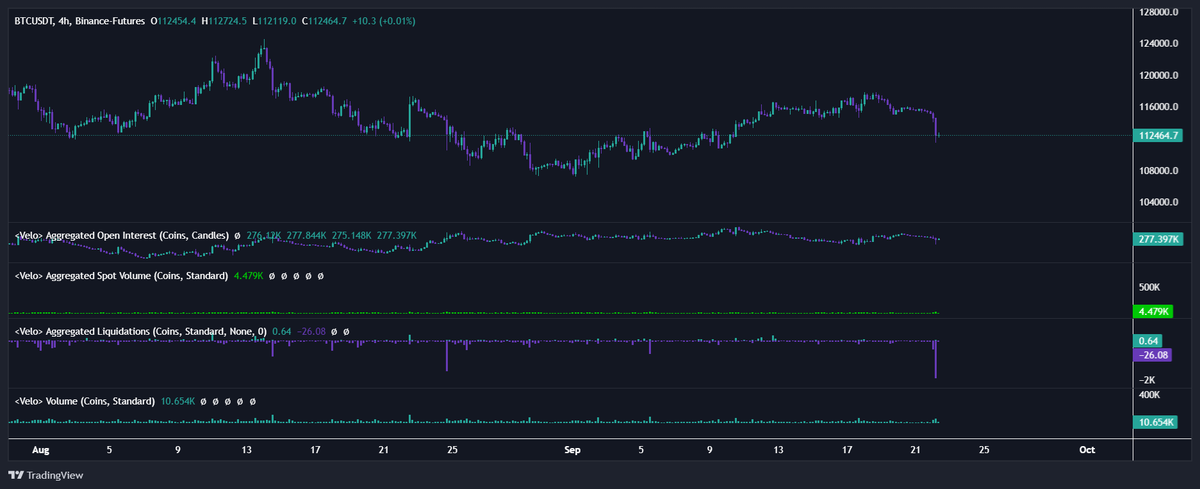Click the Velo Volume (Coins, Standard) indicator title
The width and height of the screenshot is (1200, 489).
[84, 401]
